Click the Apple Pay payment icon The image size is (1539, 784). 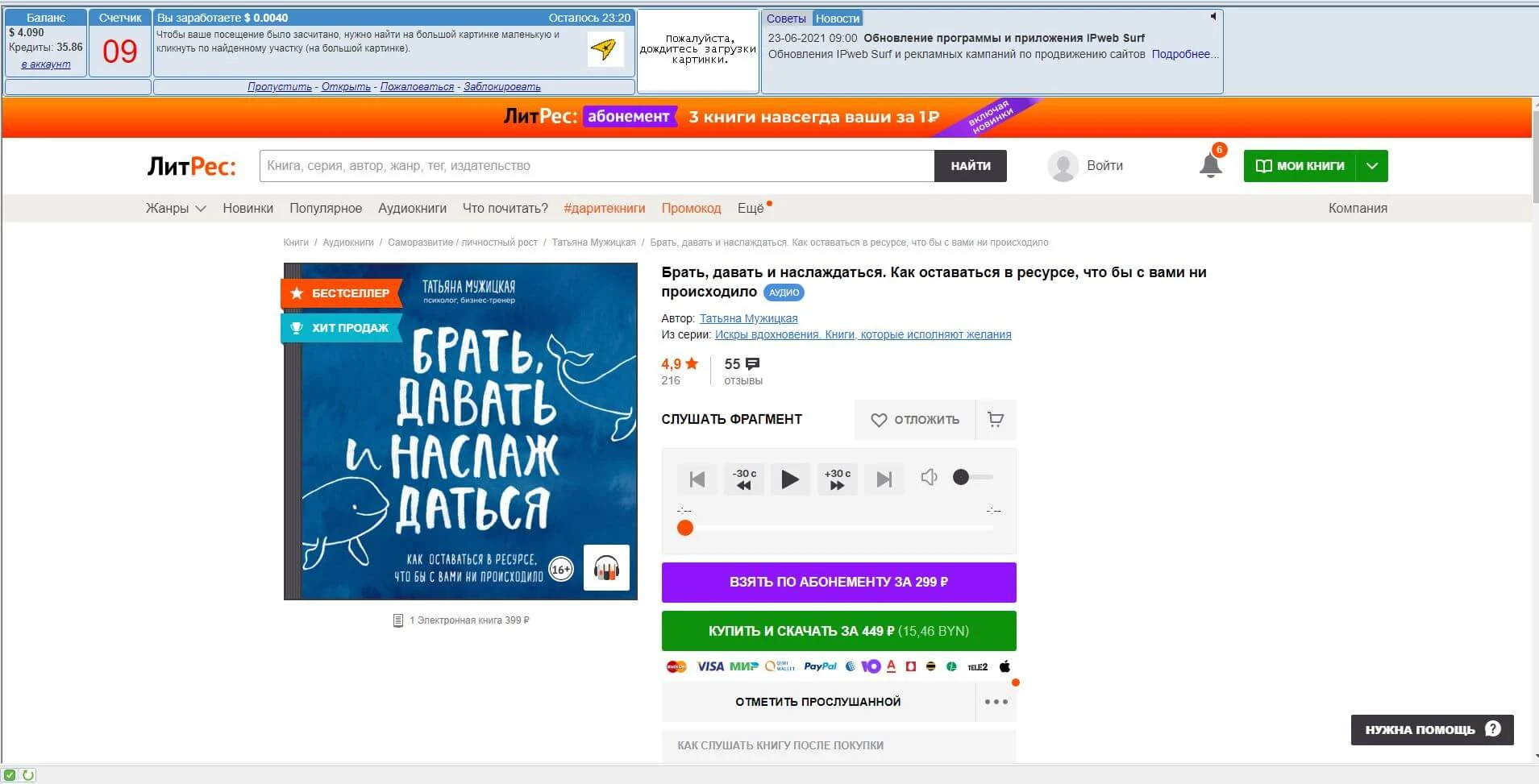click(1005, 666)
